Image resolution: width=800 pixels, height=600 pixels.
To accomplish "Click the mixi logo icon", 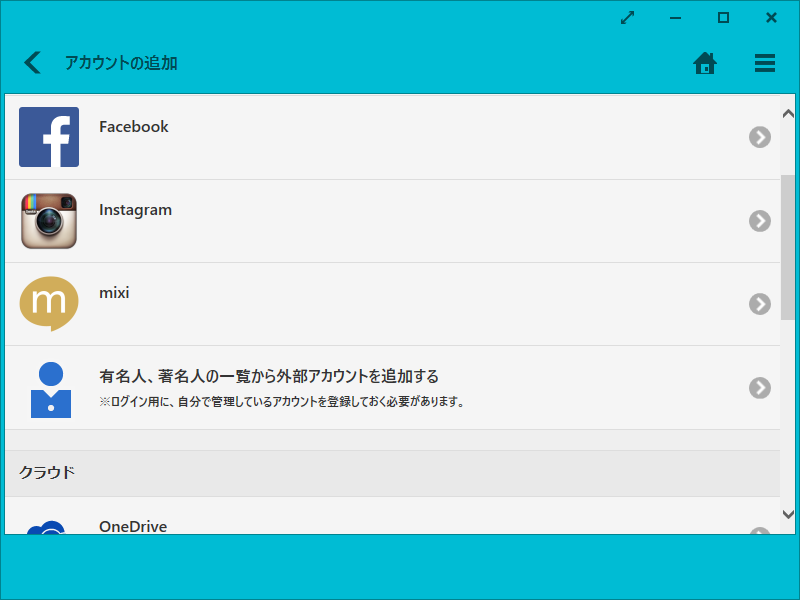I will [x=49, y=304].
